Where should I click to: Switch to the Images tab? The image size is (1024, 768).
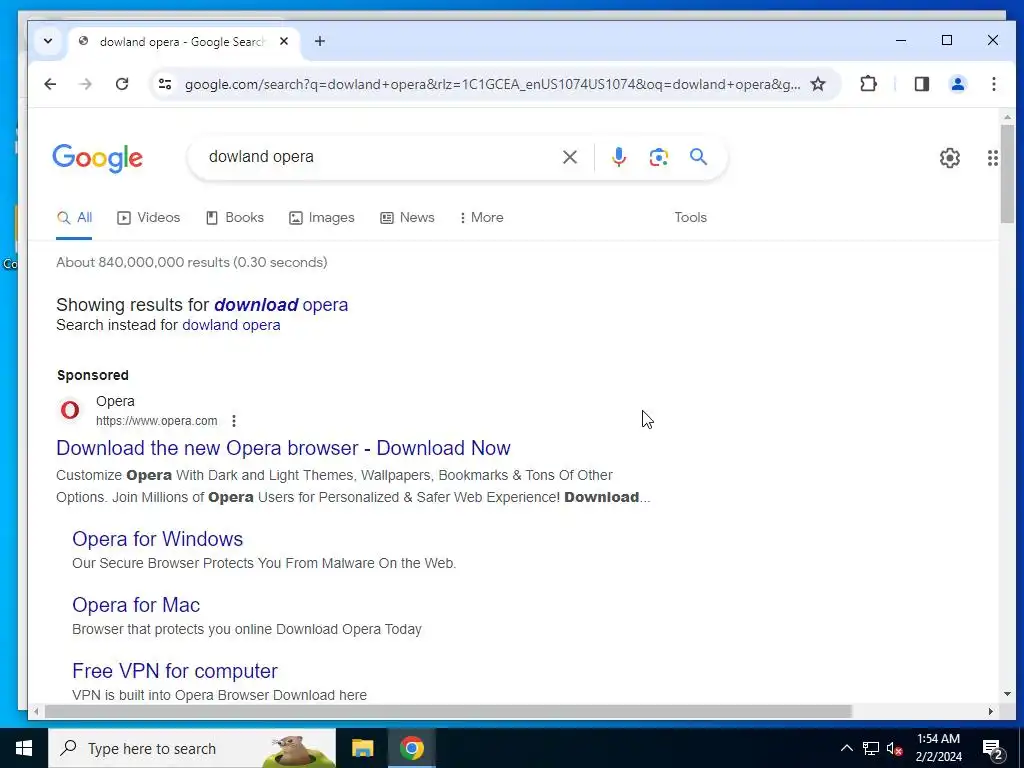321,217
